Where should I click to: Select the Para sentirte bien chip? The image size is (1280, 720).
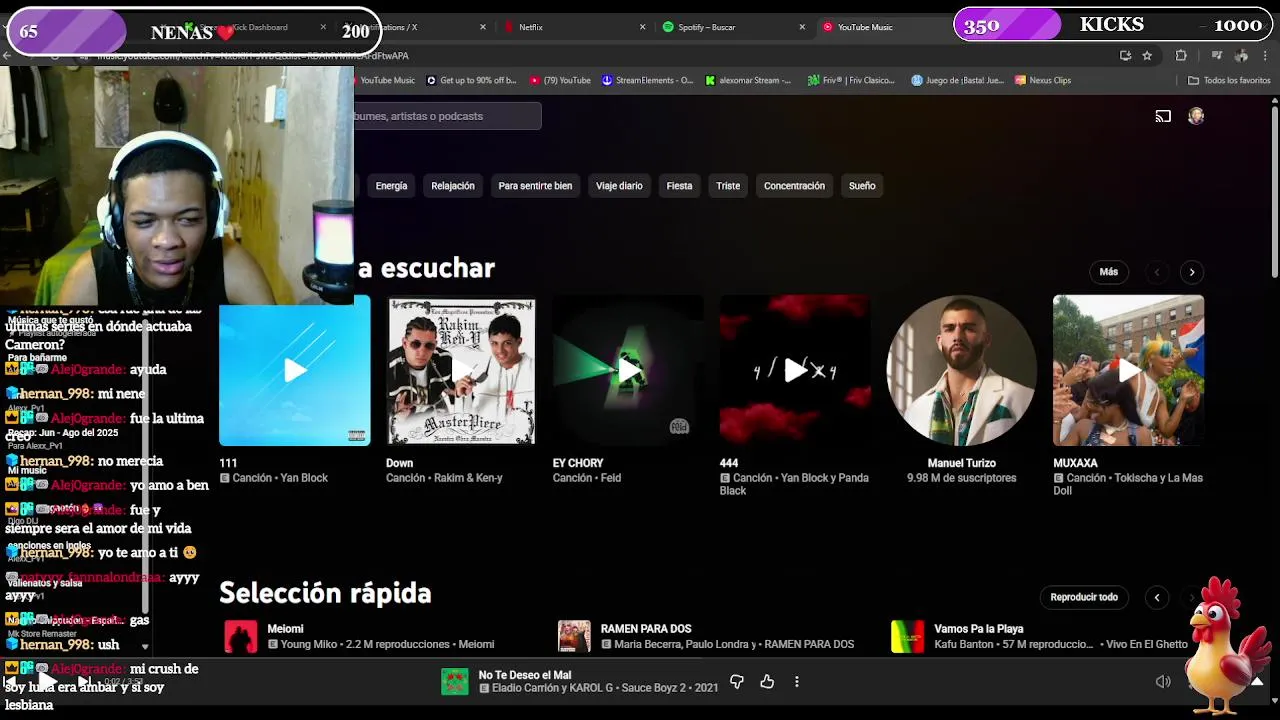535,186
